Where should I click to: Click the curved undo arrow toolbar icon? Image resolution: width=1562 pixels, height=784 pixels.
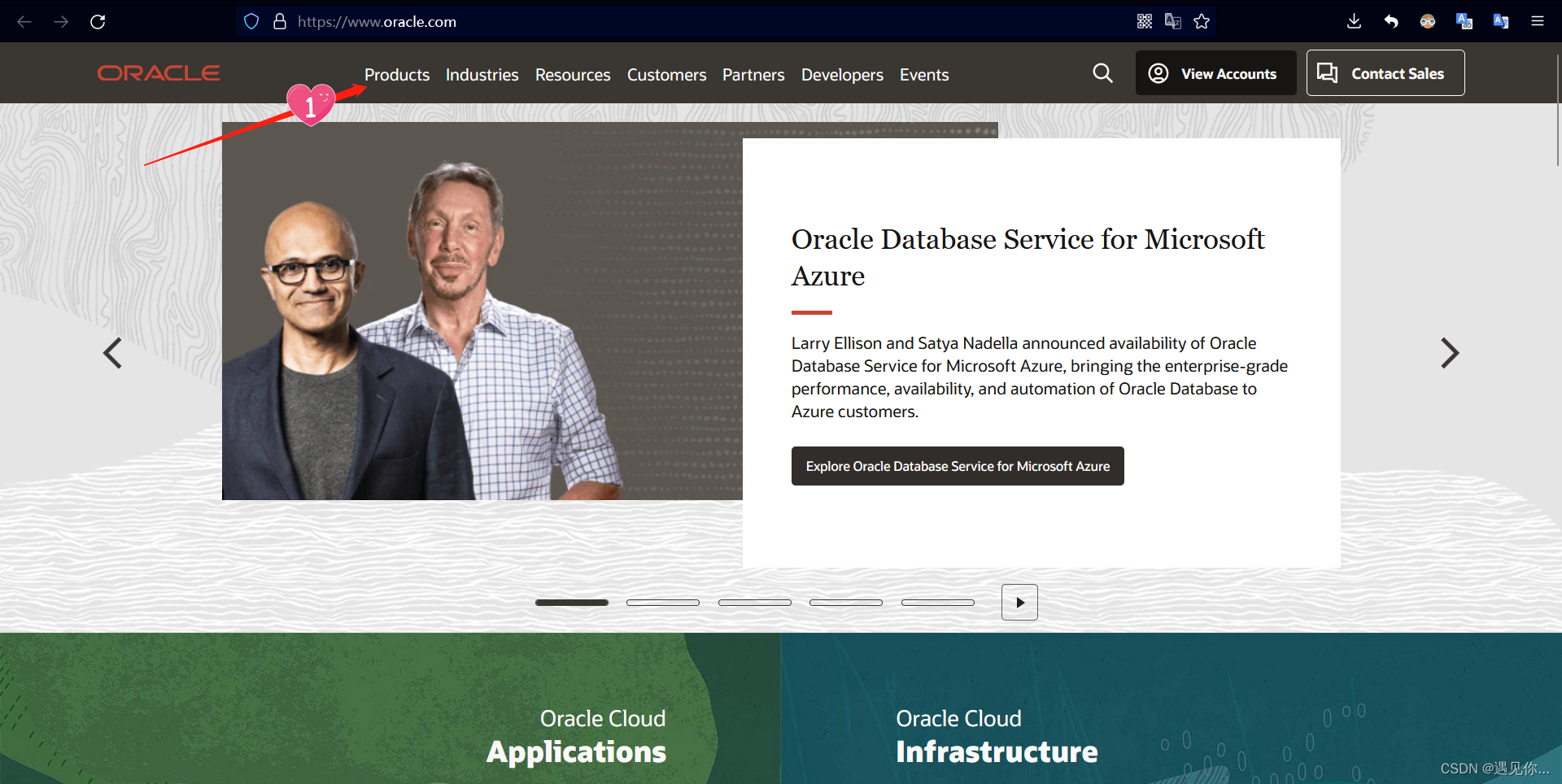tap(1391, 21)
